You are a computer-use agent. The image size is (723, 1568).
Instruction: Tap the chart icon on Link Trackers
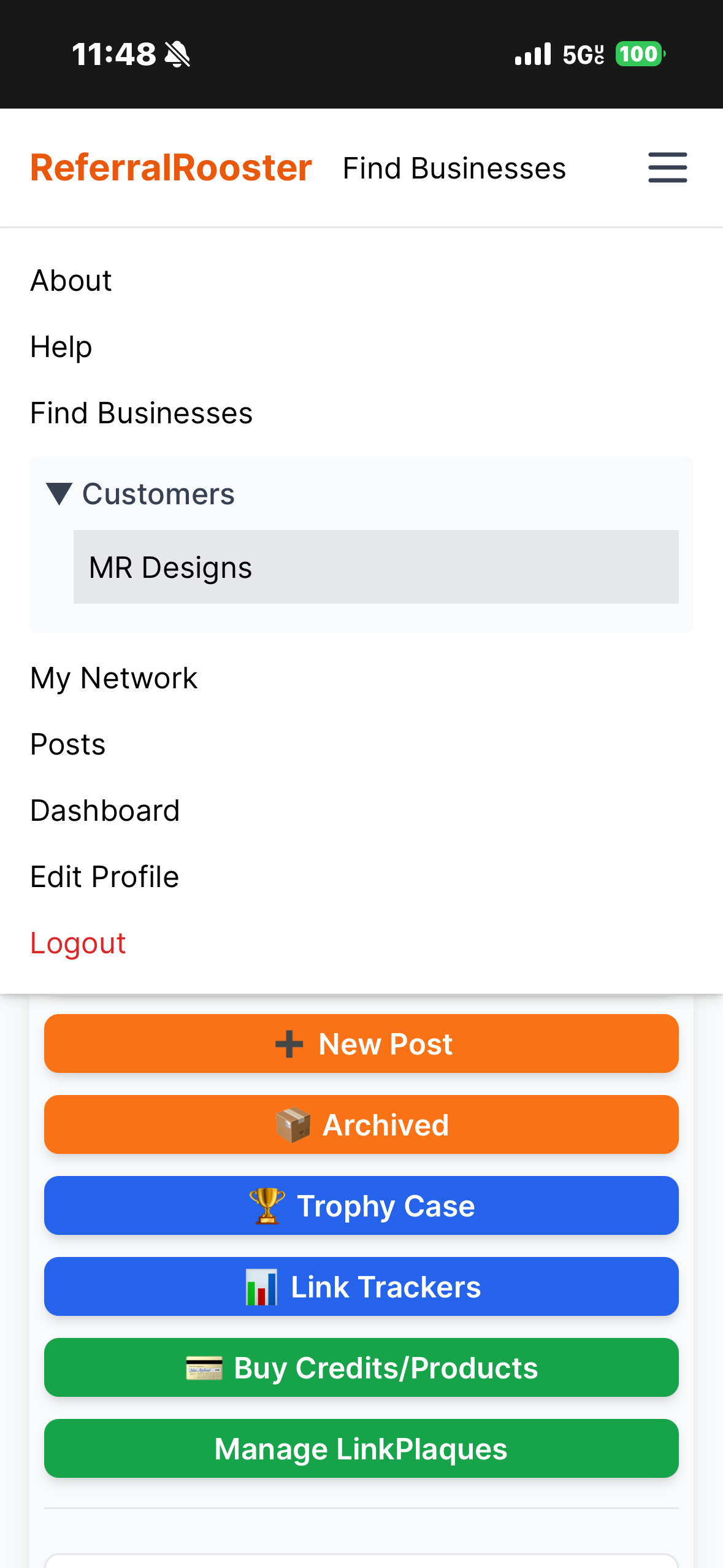[262, 1287]
